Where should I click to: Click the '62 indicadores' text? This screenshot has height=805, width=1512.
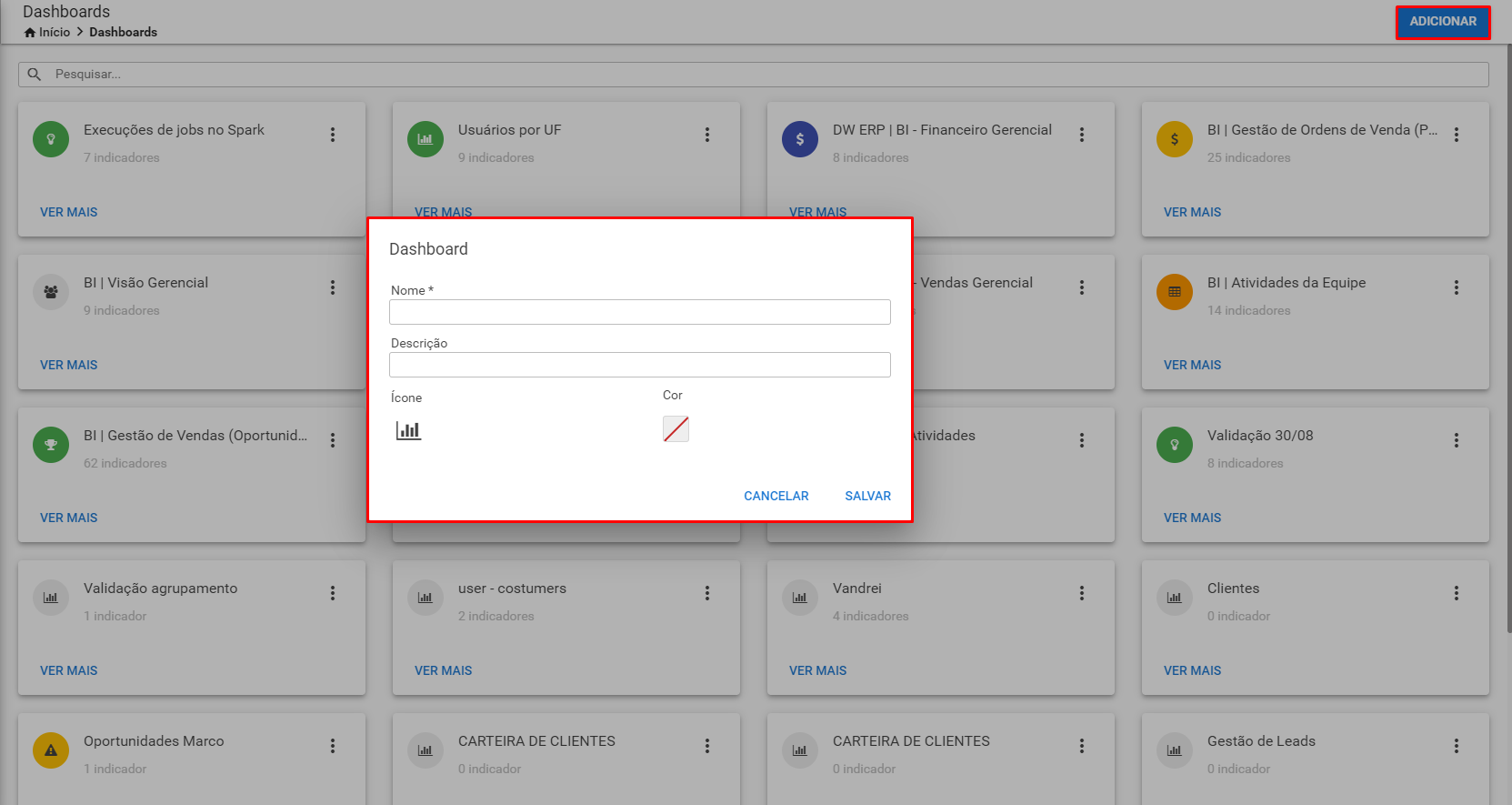coord(125,463)
